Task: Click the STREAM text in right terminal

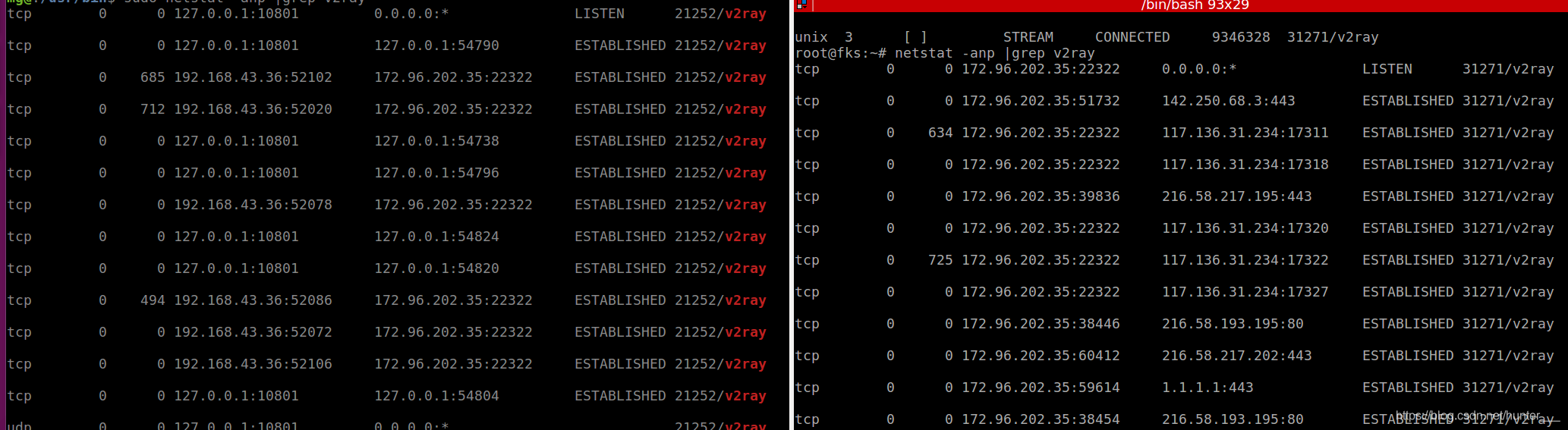Action: pyautogui.click(x=1028, y=37)
